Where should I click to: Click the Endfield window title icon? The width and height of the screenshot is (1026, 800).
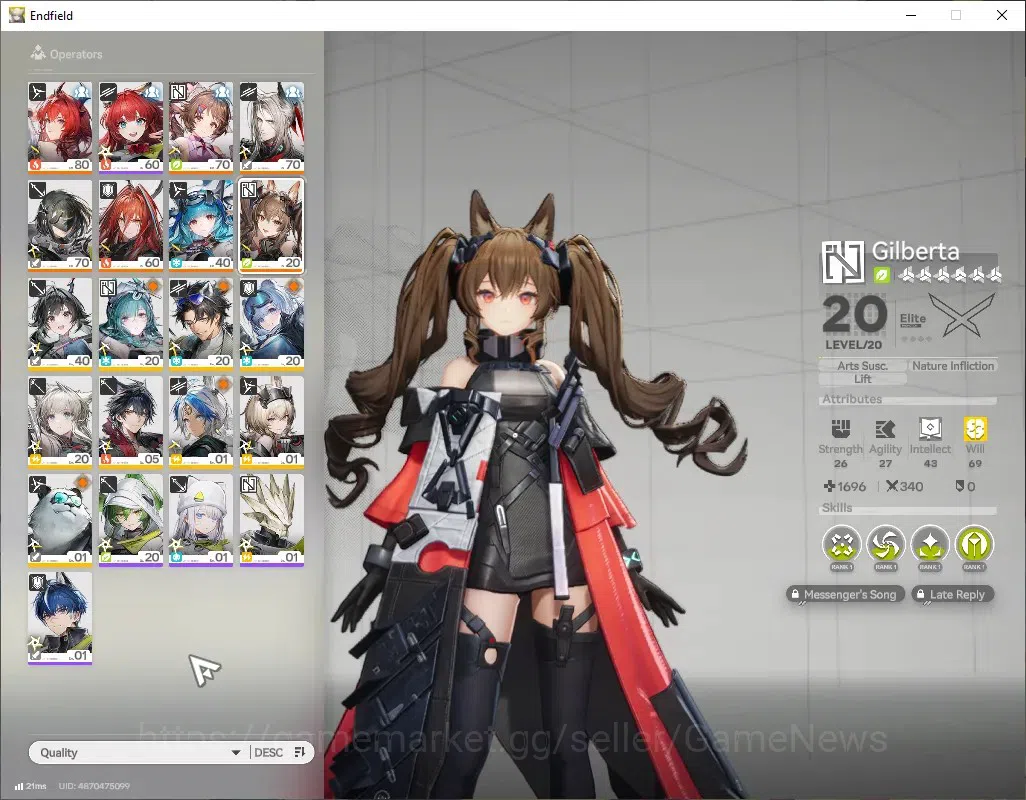[x=17, y=15]
